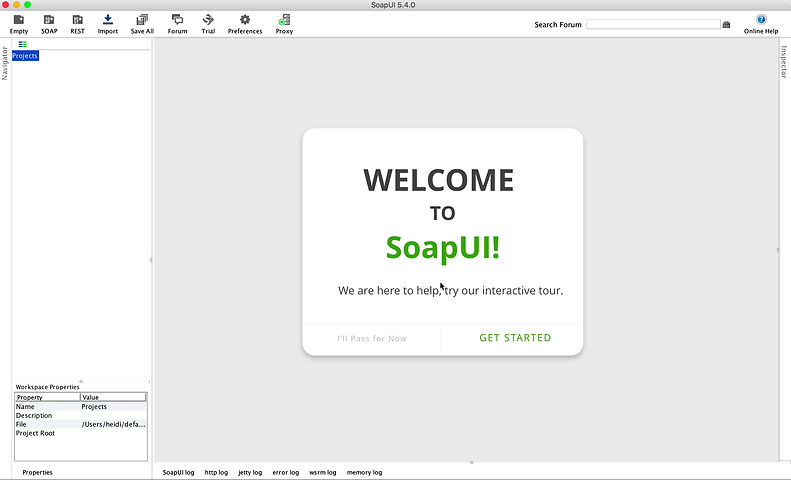
Task: Open the SoapUI log tab
Action: pyautogui.click(x=178, y=472)
